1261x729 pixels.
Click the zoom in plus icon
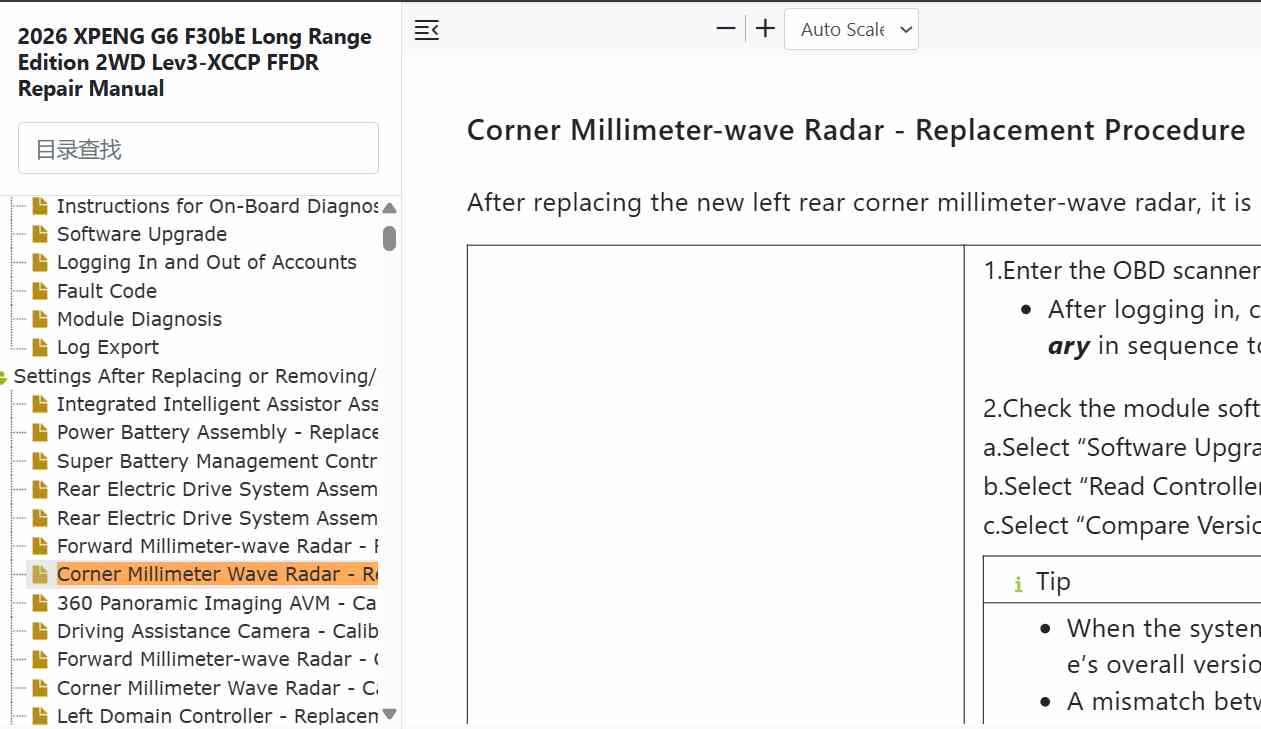click(765, 29)
